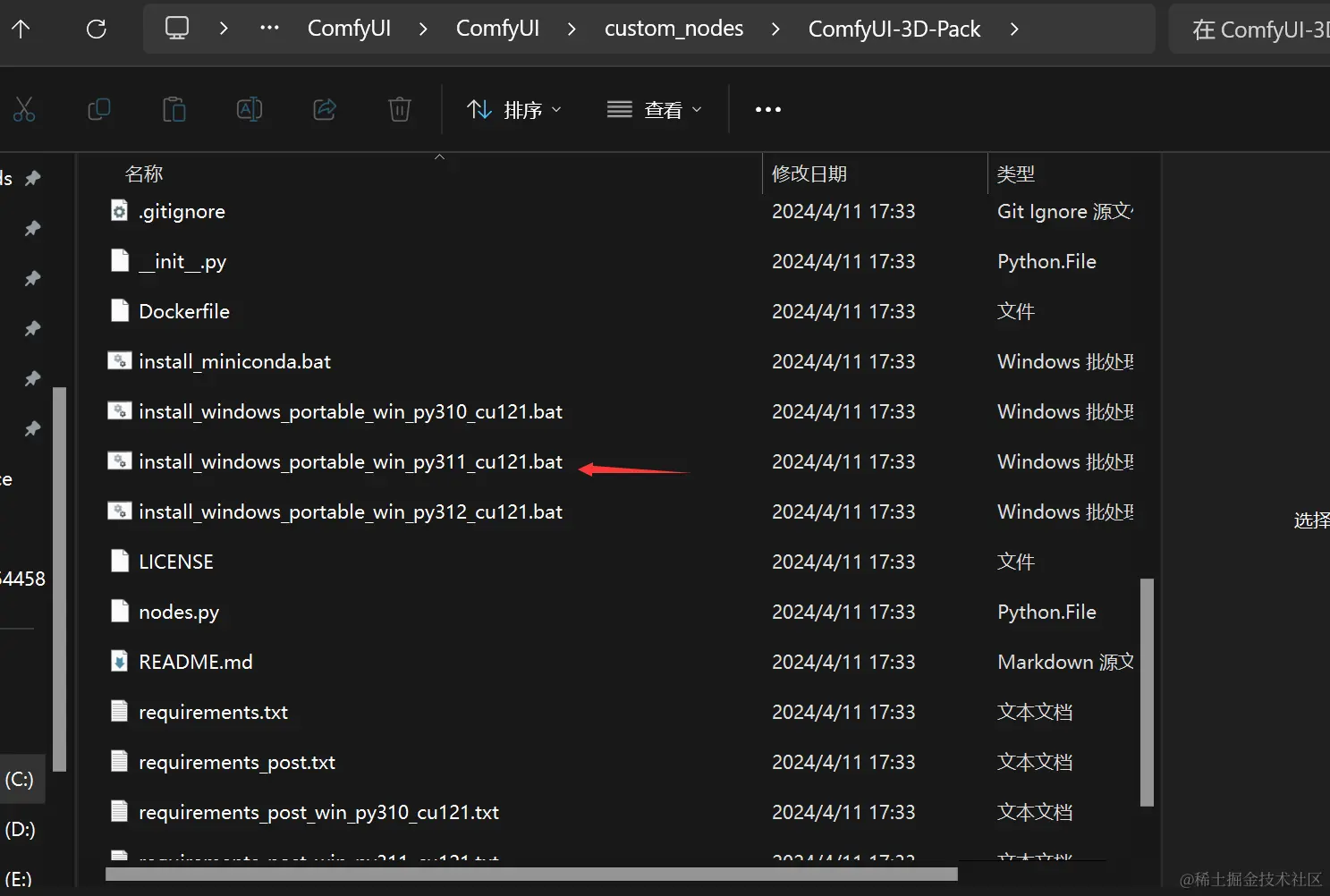Viewport: 1330px width, 896px height.
Task: Click the Git Ignore type cell
Action: pyautogui.click(x=1065, y=211)
